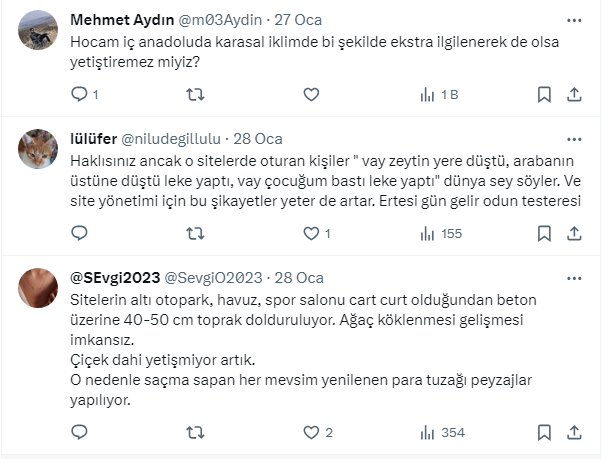Like Mehmet Aydın's tweet
This screenshot has width=605, height=459.
[x=311, y=95]
